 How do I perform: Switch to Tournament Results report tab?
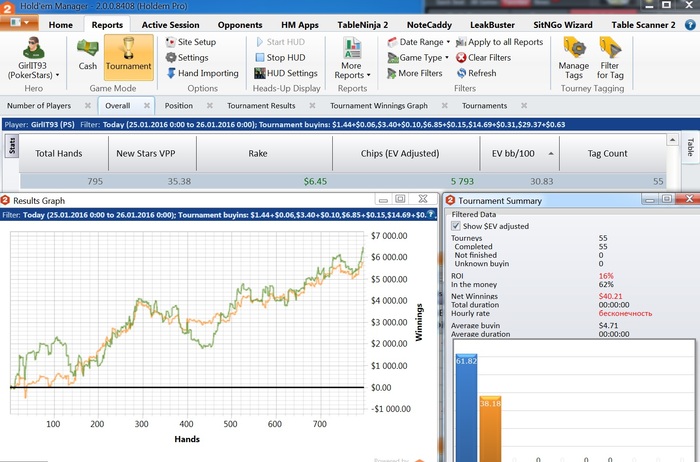tap(261, 106)
